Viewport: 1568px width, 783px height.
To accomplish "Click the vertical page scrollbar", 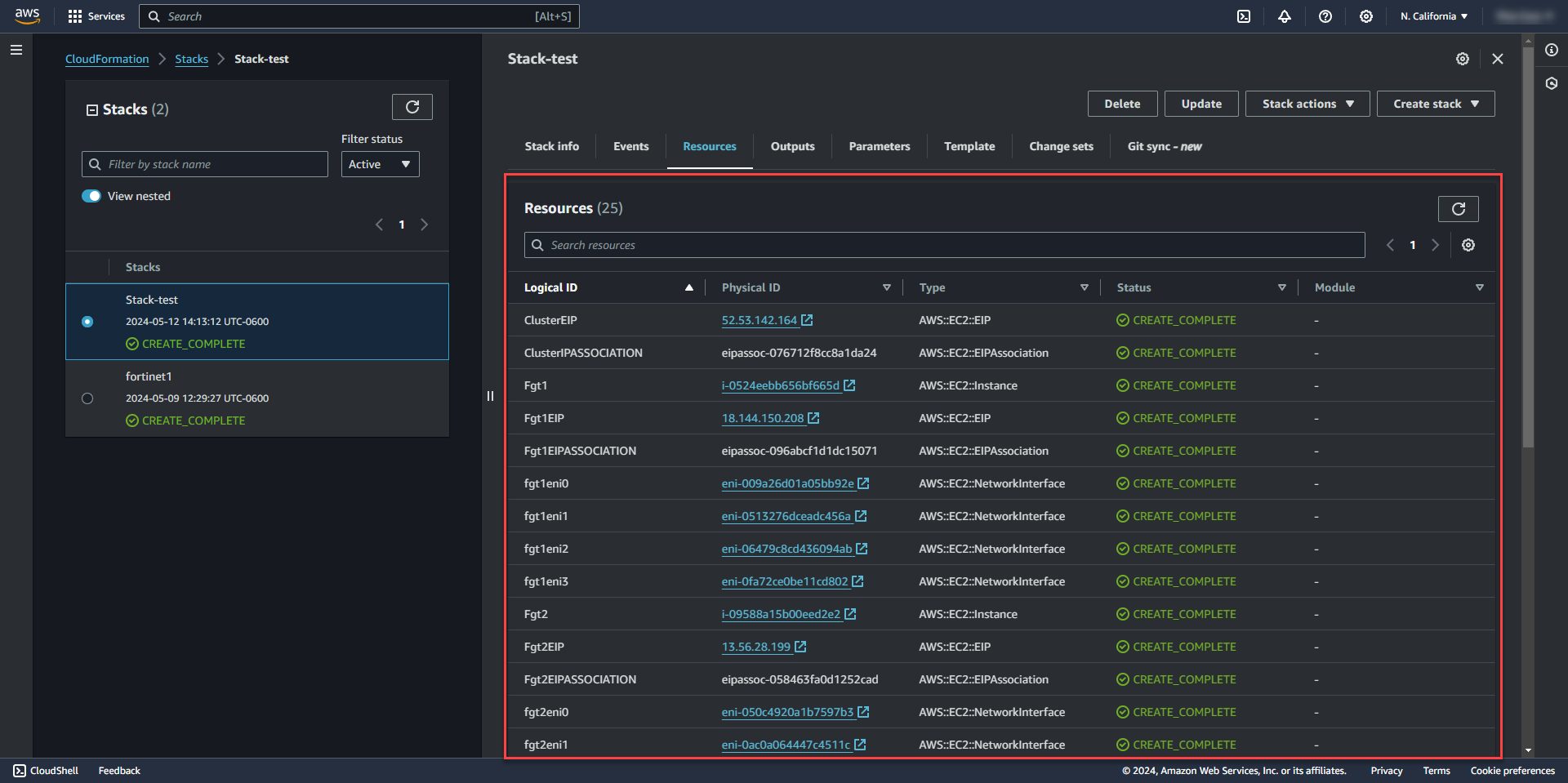I will click(x=1528, y=247).
